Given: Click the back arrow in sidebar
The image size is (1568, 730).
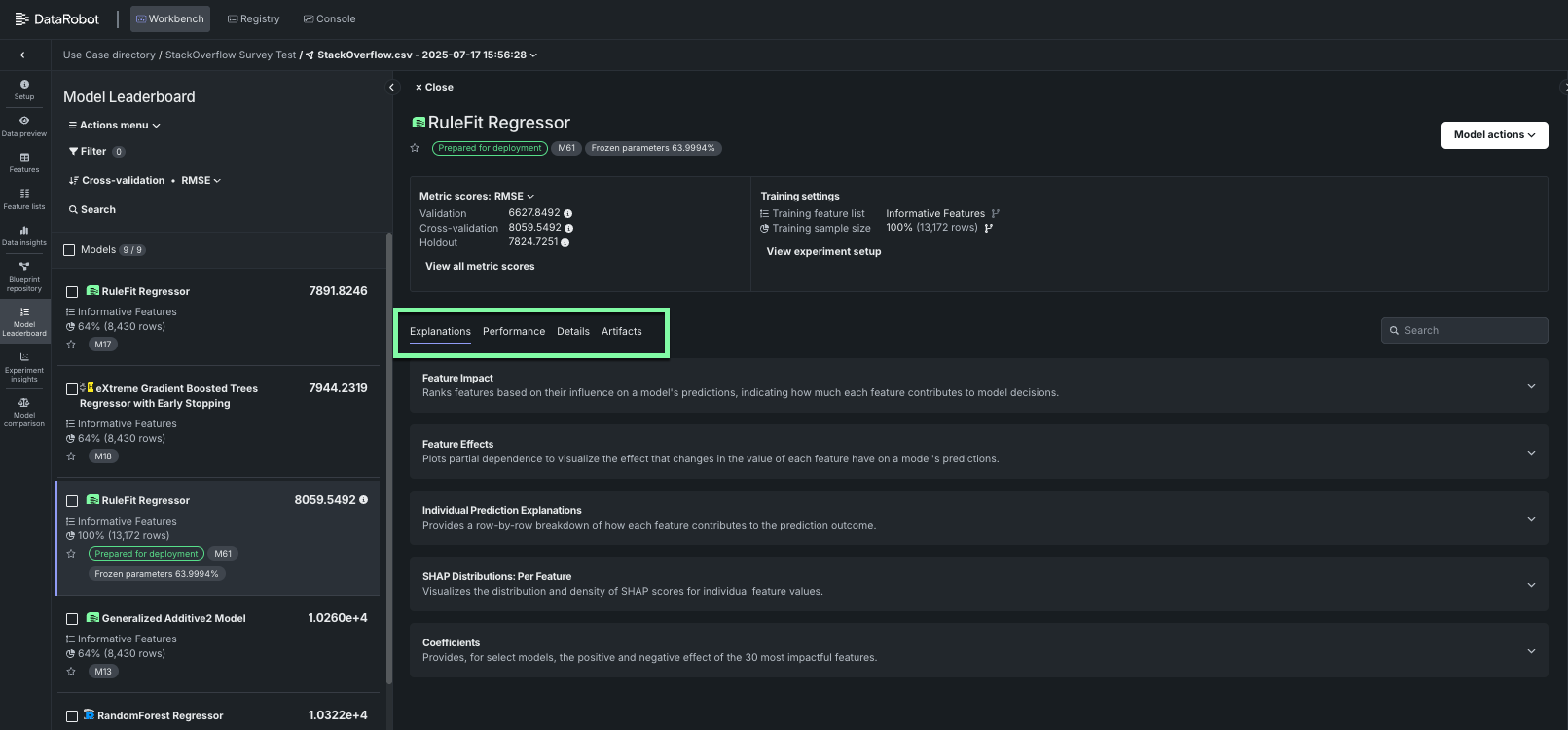Looking at the screenshot, I should pos(24,55).
